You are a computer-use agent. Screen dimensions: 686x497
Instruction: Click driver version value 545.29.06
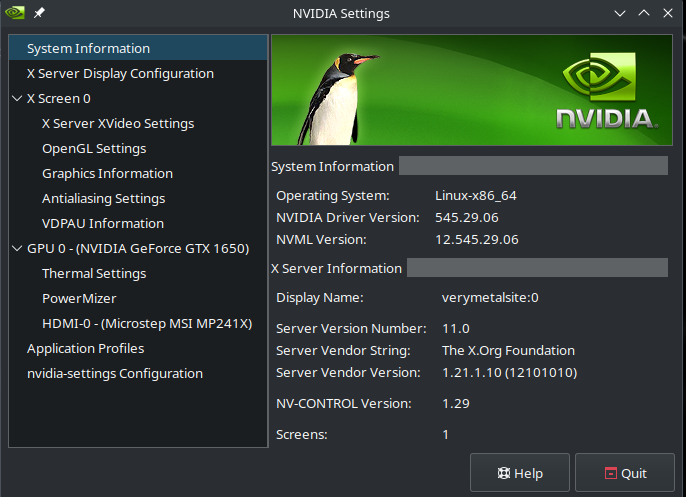tap(467, 217)
